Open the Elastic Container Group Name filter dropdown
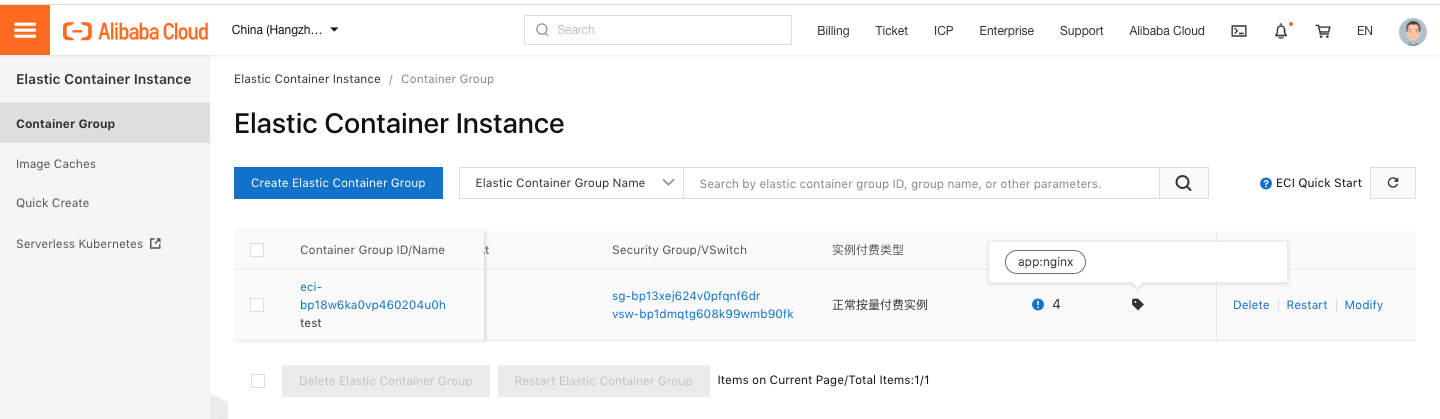Image resolution: width=1440 pixels, height=419 pixels. [x=571, y=183]
